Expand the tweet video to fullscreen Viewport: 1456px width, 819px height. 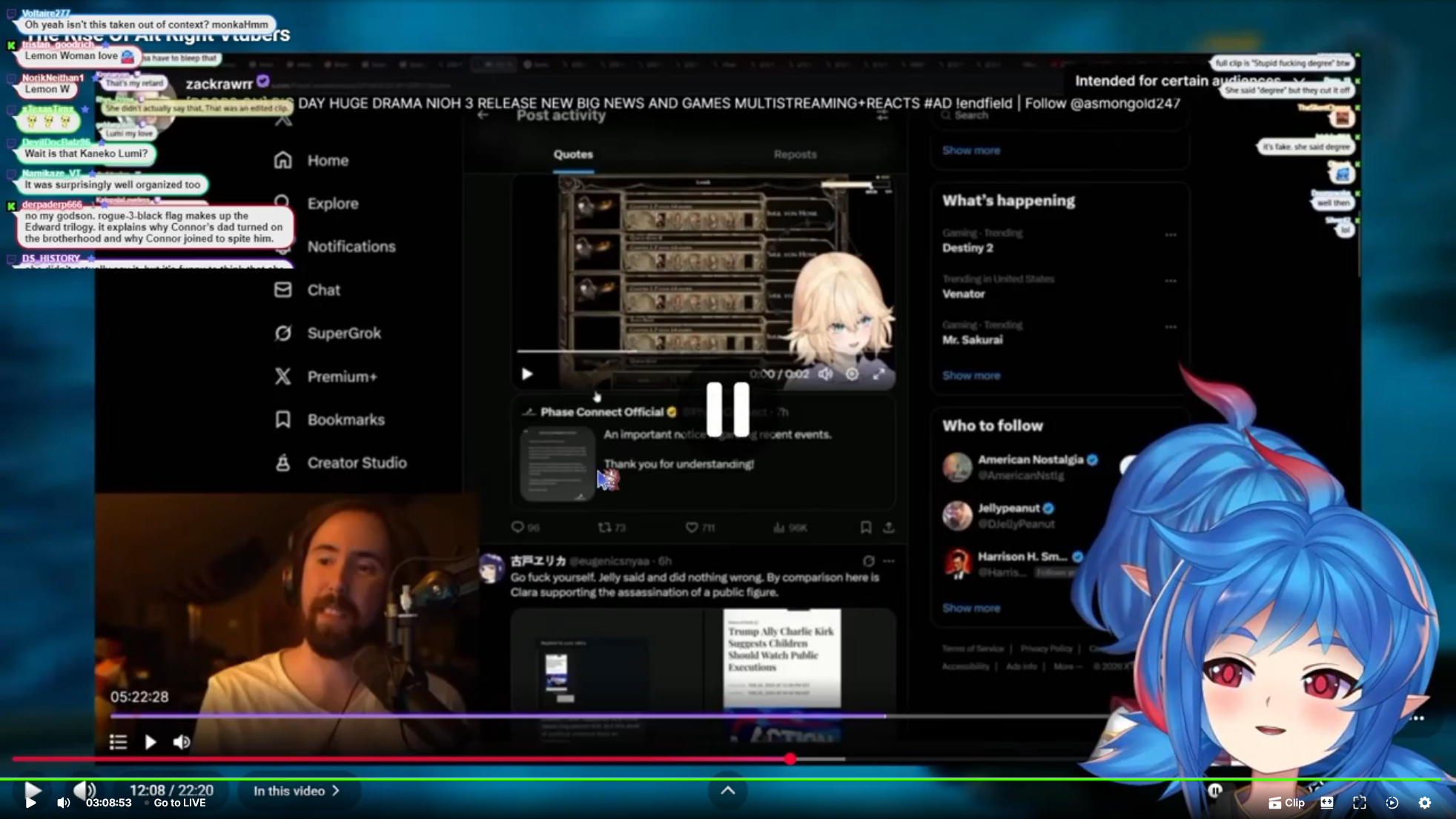(x=878, y=374)
